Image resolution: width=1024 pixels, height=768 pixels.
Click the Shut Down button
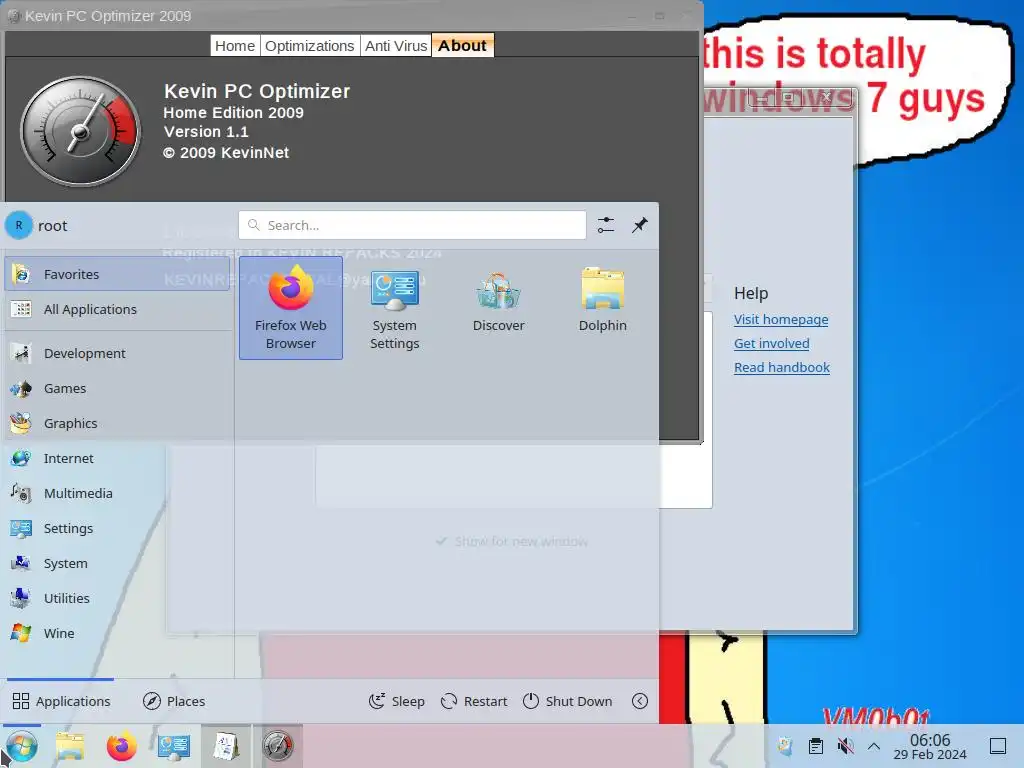click(x=568, y=701)
